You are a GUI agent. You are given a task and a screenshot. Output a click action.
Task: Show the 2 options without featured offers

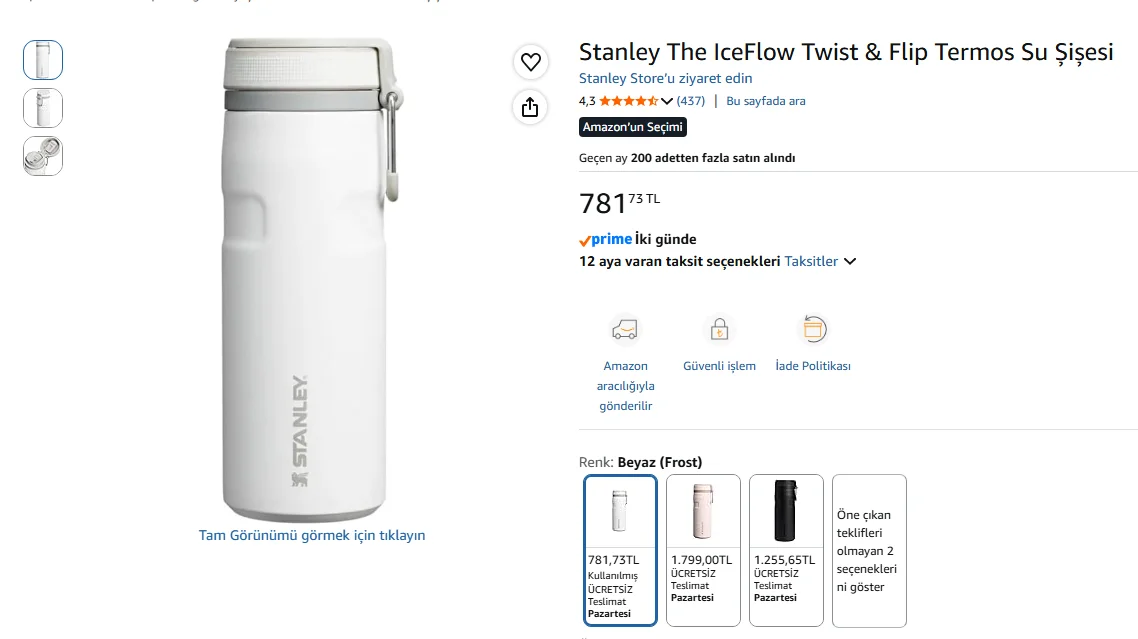(869, 550)
